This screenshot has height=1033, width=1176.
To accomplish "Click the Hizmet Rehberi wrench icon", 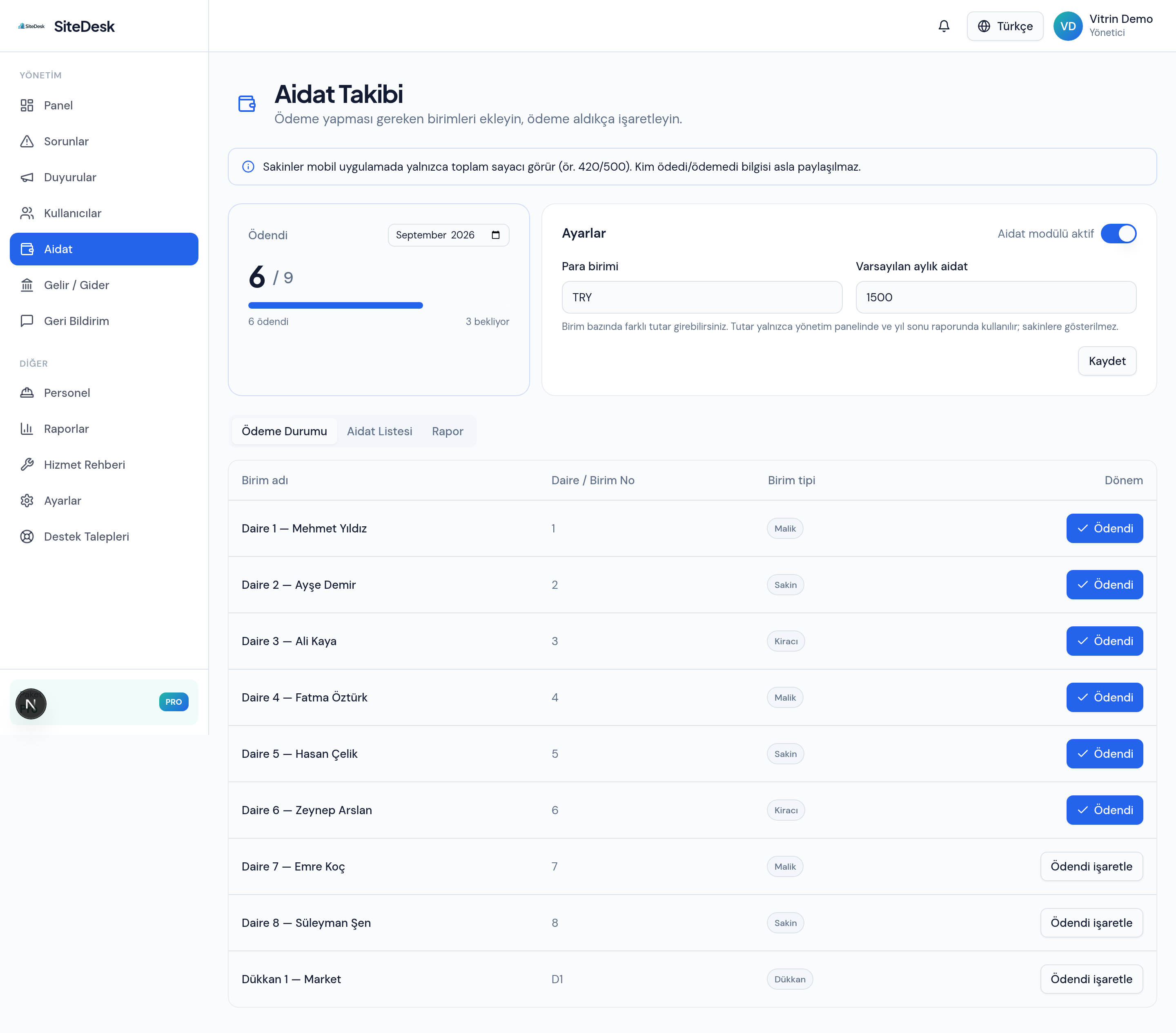I will (x=27, y=465).
